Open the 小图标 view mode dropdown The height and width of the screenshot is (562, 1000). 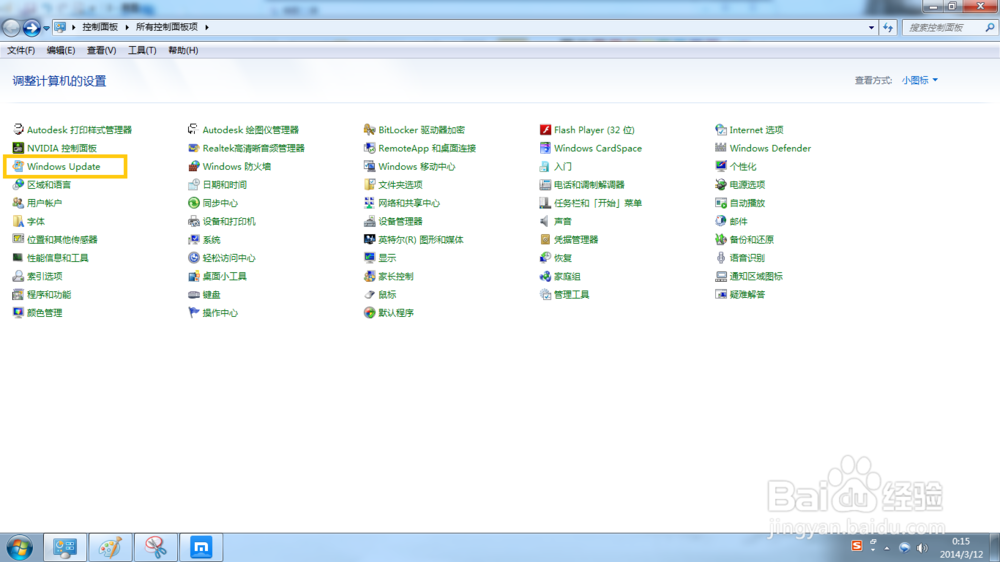(x=920, y=80)
